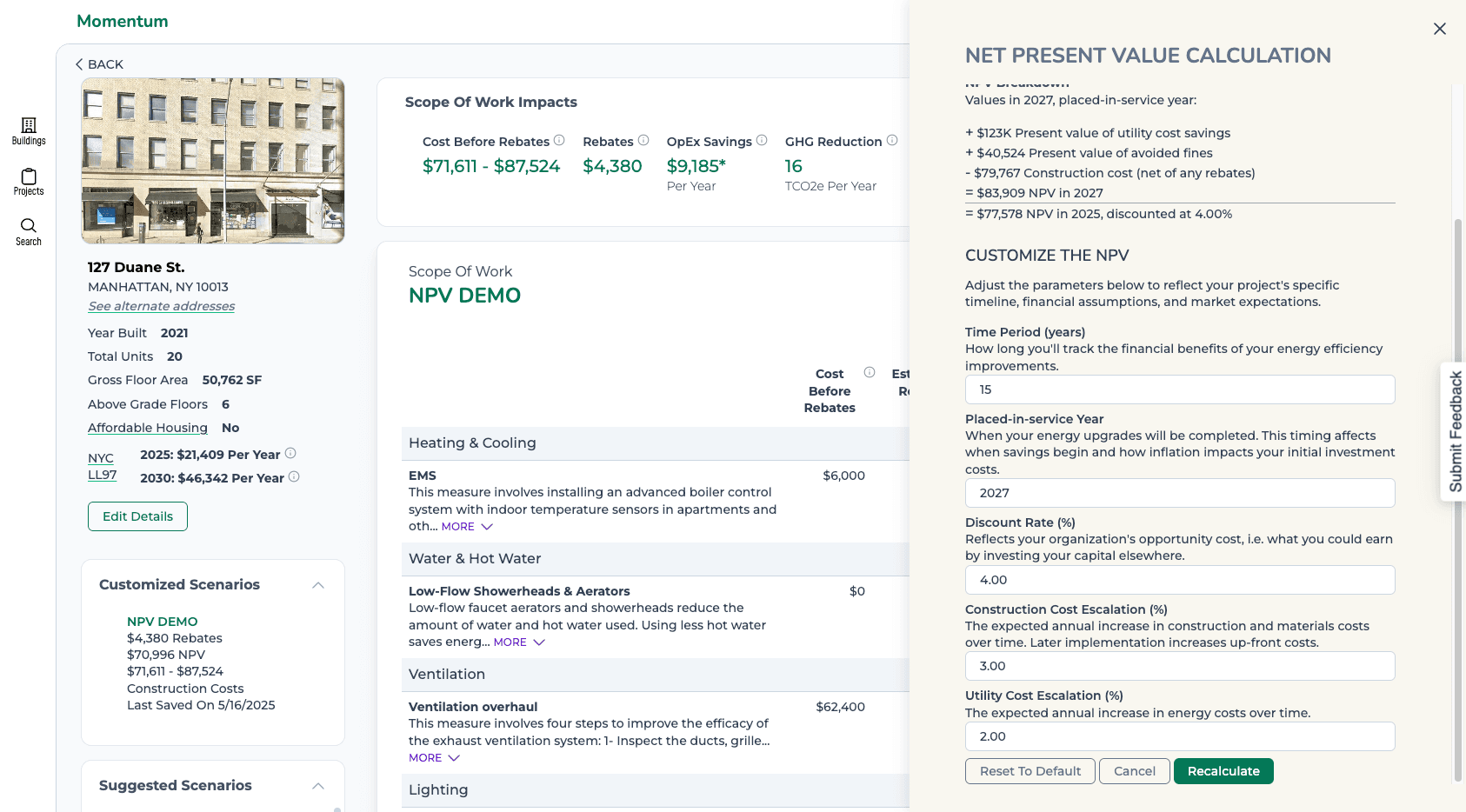Screen dimensions: 1466x812
Task: Click info icon next to Rebates summary
Action: point(643,140)
